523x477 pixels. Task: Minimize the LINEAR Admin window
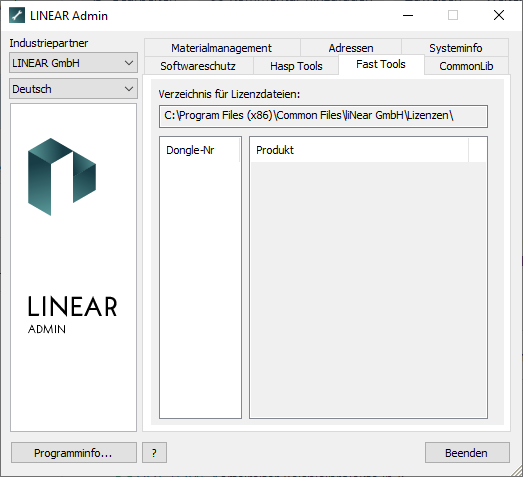click(408, 15)
